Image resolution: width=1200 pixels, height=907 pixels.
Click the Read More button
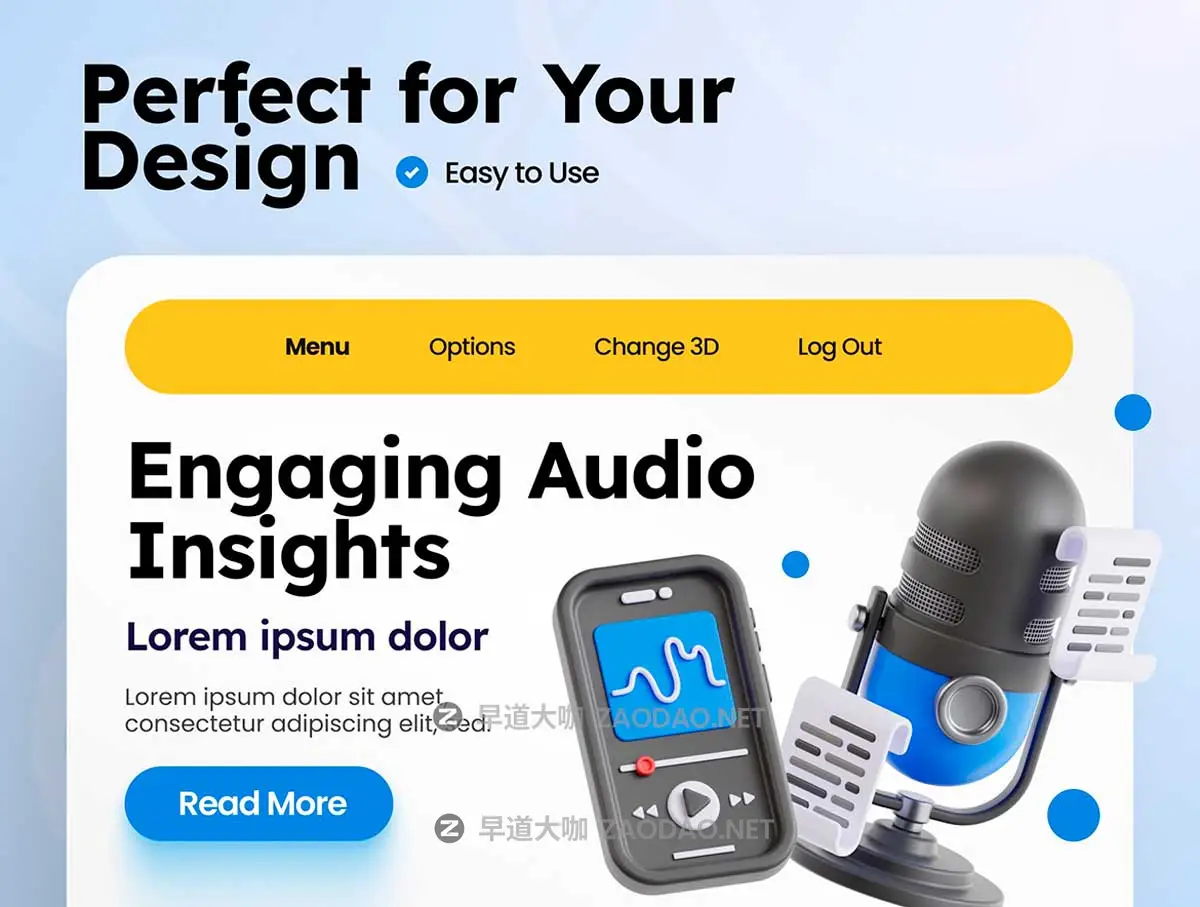tap(259, 803)
